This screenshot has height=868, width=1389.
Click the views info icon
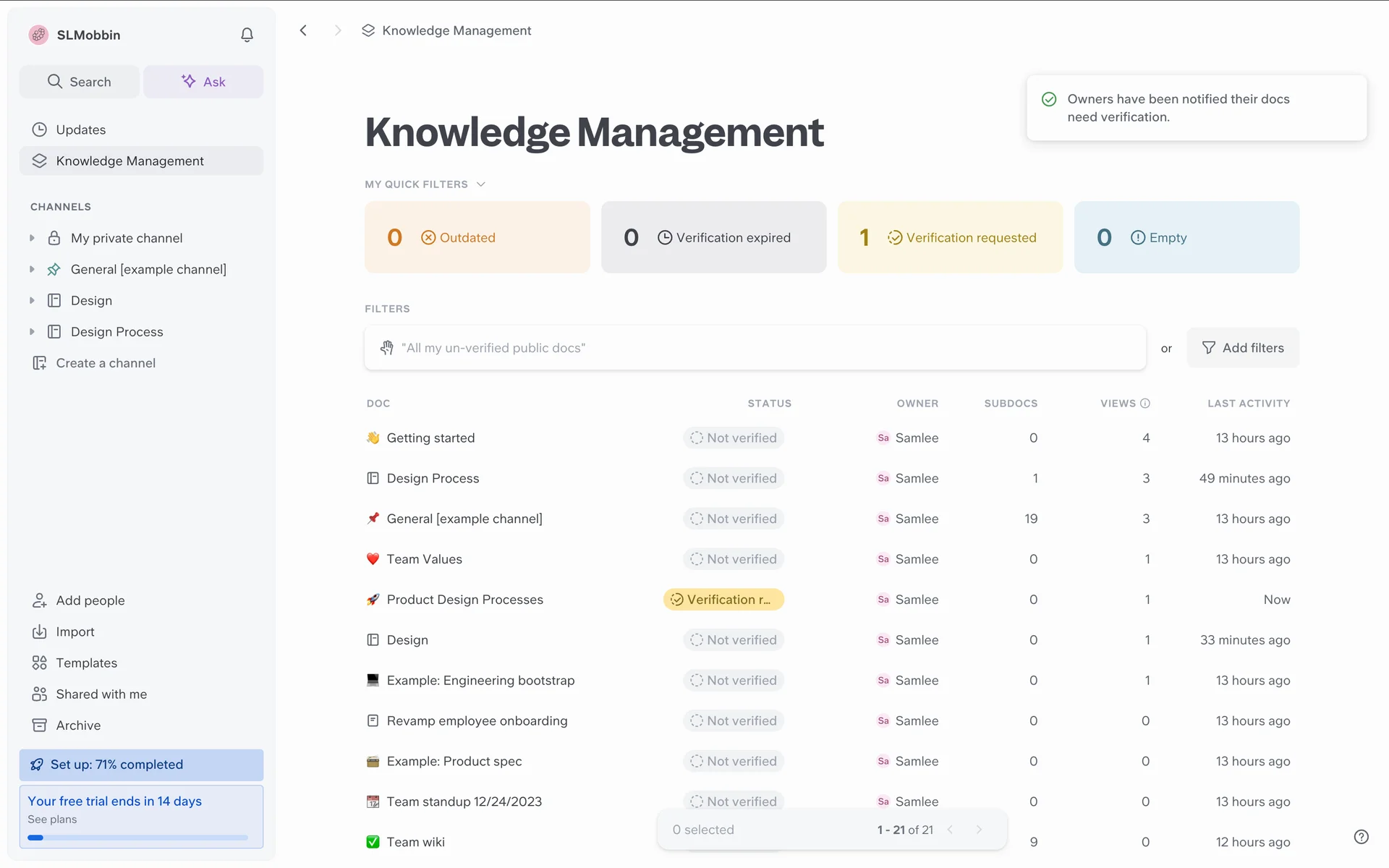click(x=1145, y=404)
